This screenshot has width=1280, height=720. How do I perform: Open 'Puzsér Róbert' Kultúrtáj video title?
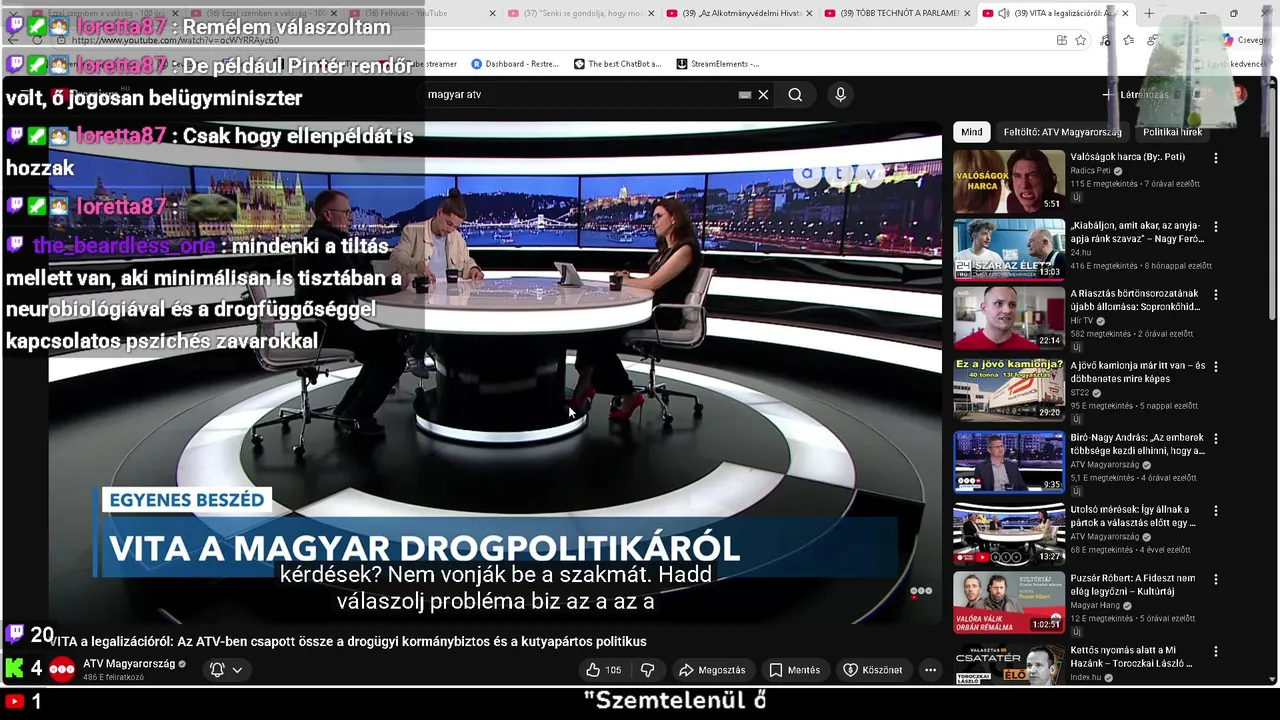pos(1133,585)
